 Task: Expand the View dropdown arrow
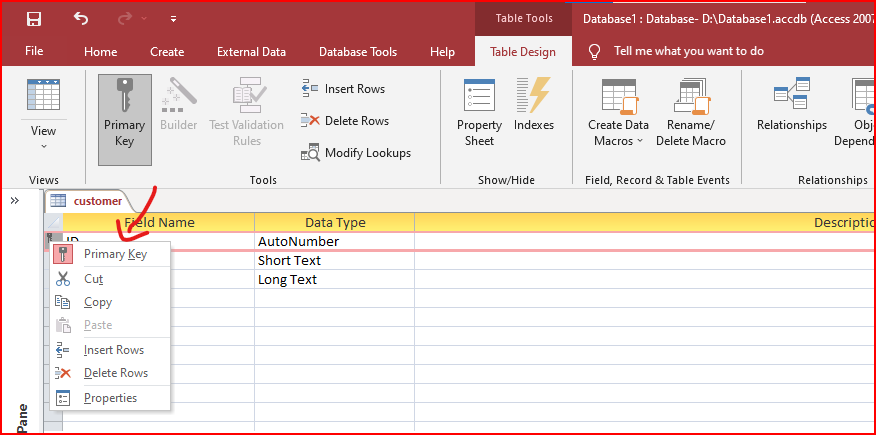44,146
